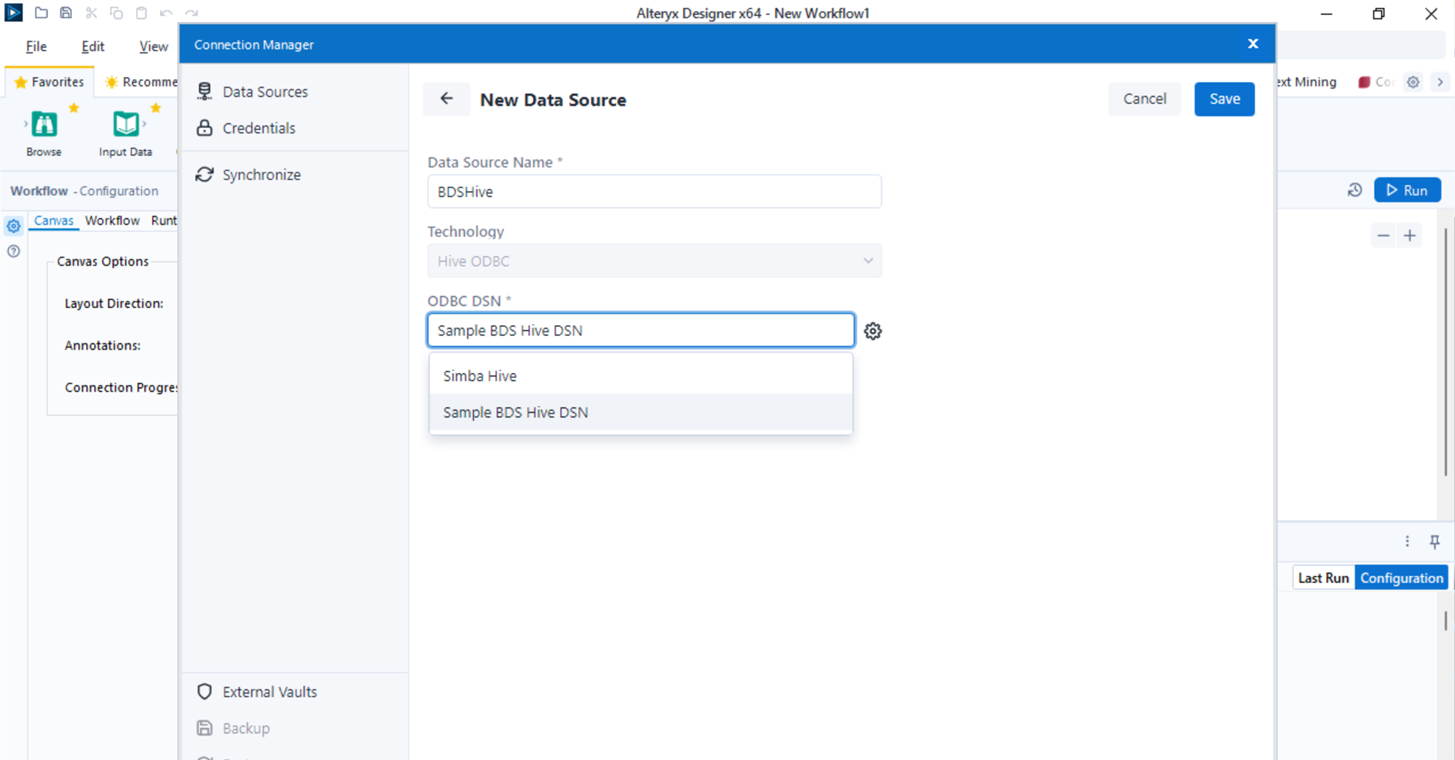Click the Credentials lock icon
Image resolution: width=1455 pixels, height=760 pixels.
205,128
